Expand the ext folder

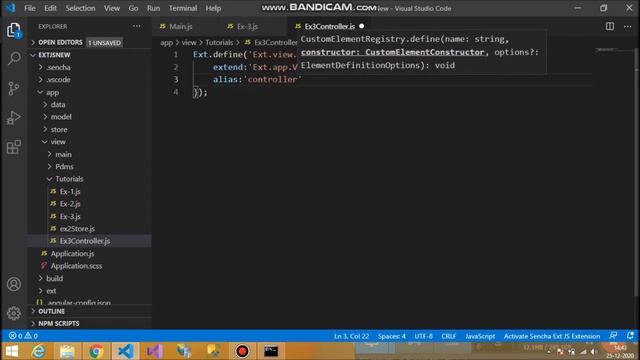pos(51,291)
